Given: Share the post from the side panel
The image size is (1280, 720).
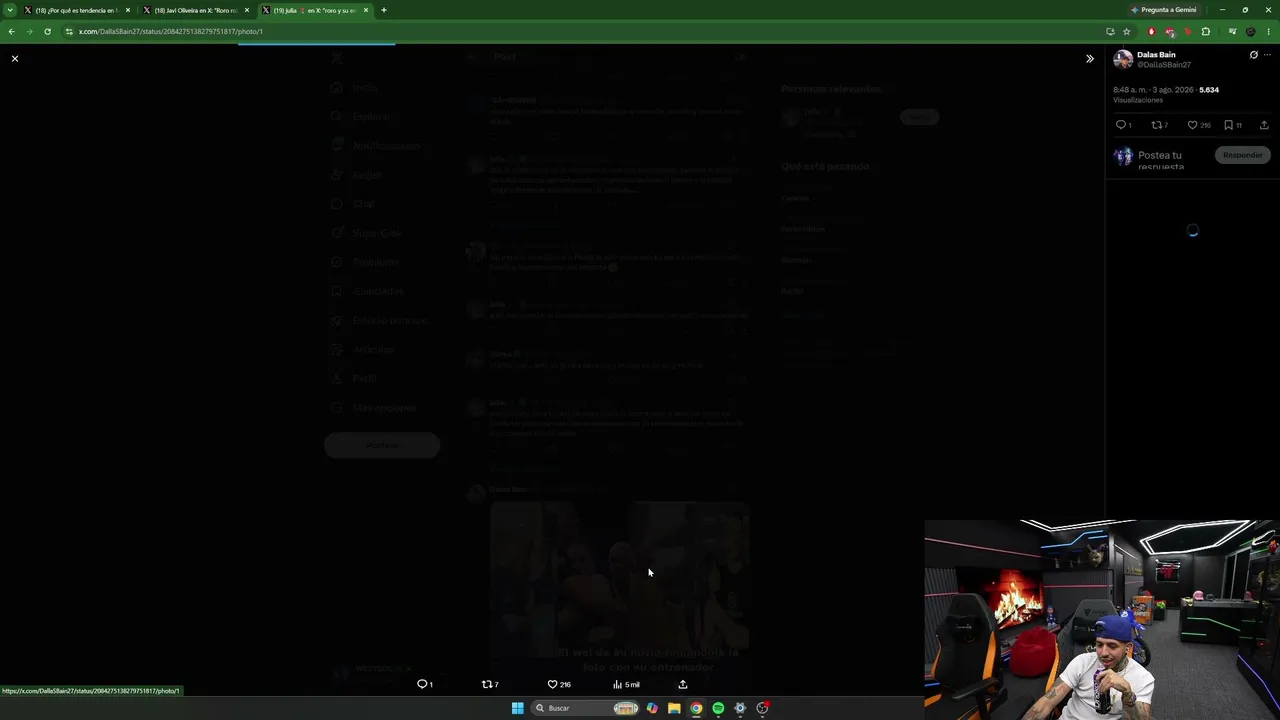Looking at the screenshot, I should click(x=1264, y=125).
